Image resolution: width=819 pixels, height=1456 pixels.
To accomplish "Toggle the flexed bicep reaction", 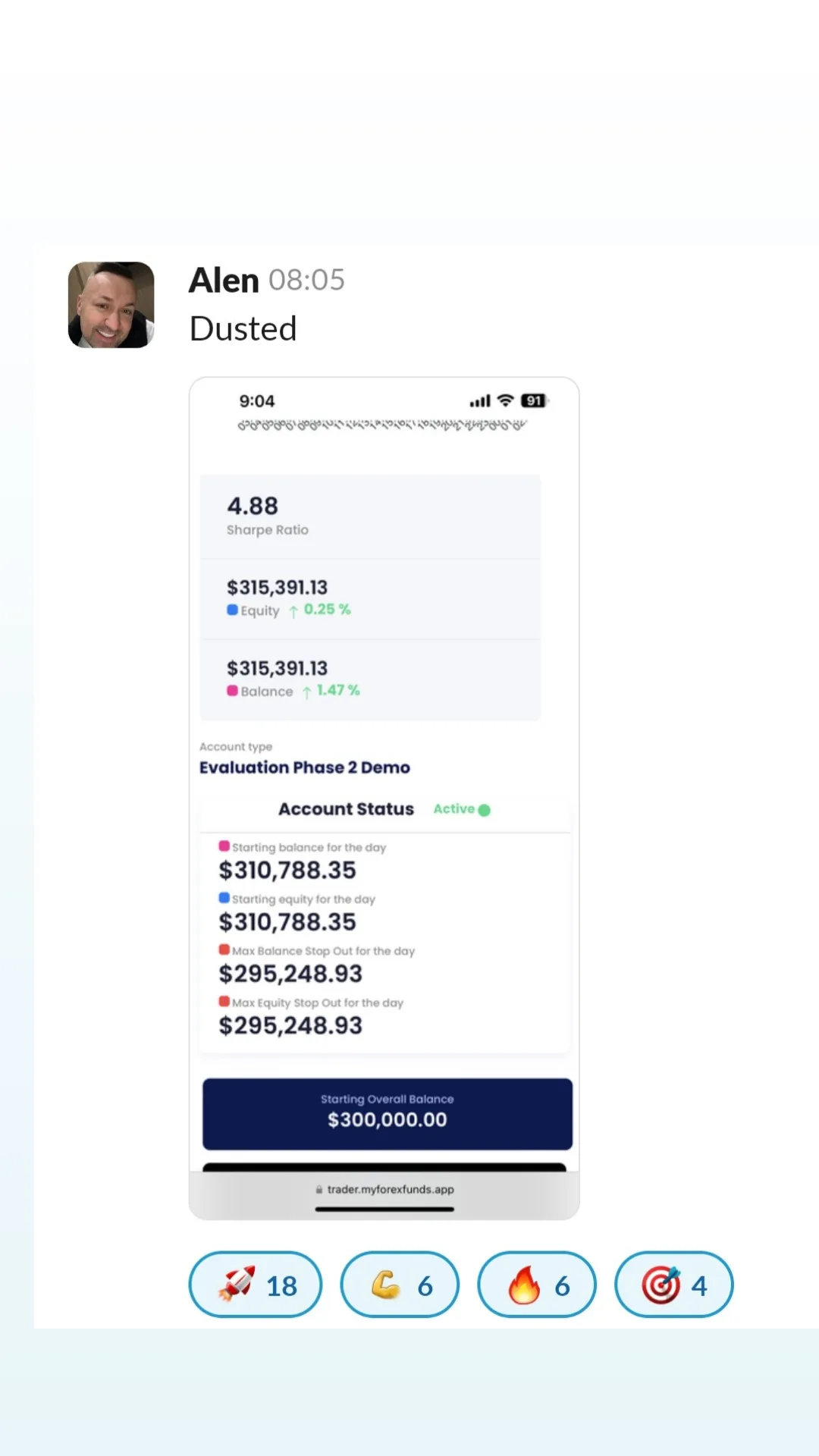I will (x=400, y=1285).
